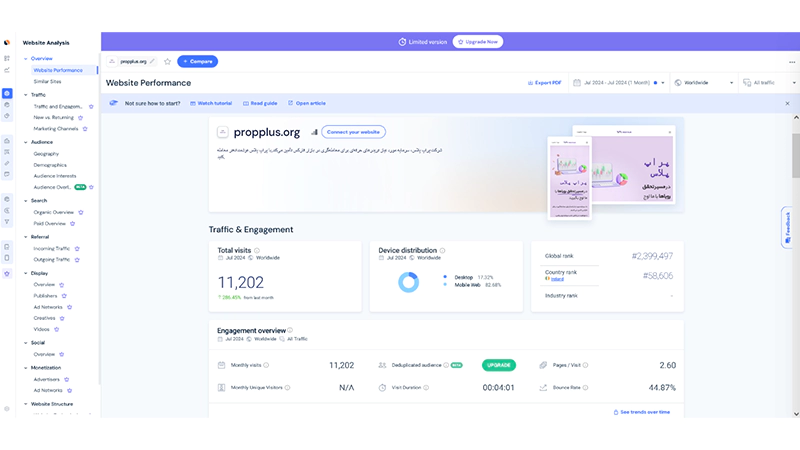800x450 pixels.
Task: Click the star icon next to Incoming Traffic
Action: (x=77, y=249)
